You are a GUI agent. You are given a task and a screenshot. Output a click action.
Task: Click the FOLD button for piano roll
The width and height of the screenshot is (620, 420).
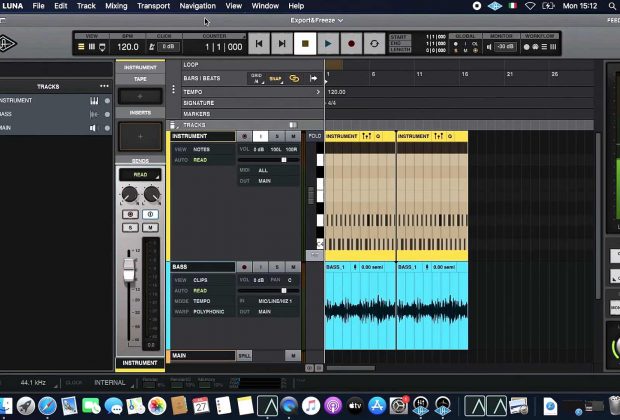315,136
